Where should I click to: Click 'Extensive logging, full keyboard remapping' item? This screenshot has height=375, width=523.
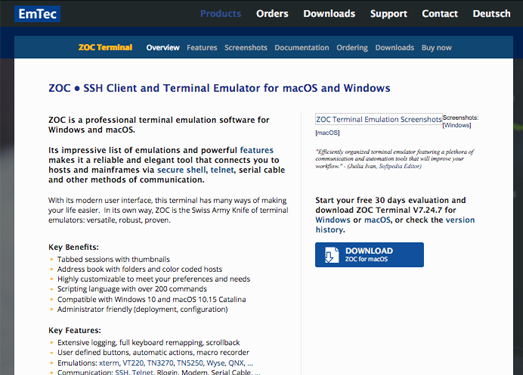[149, 343]
